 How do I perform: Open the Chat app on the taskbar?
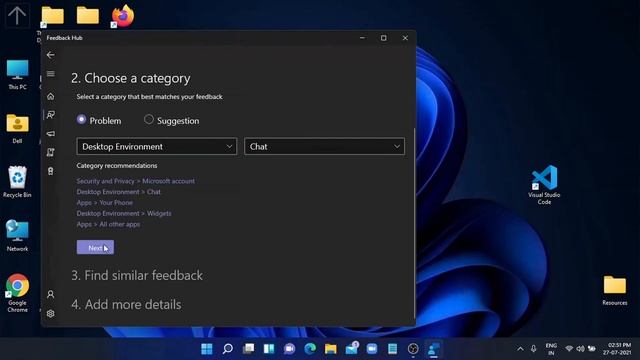[289, 349]
